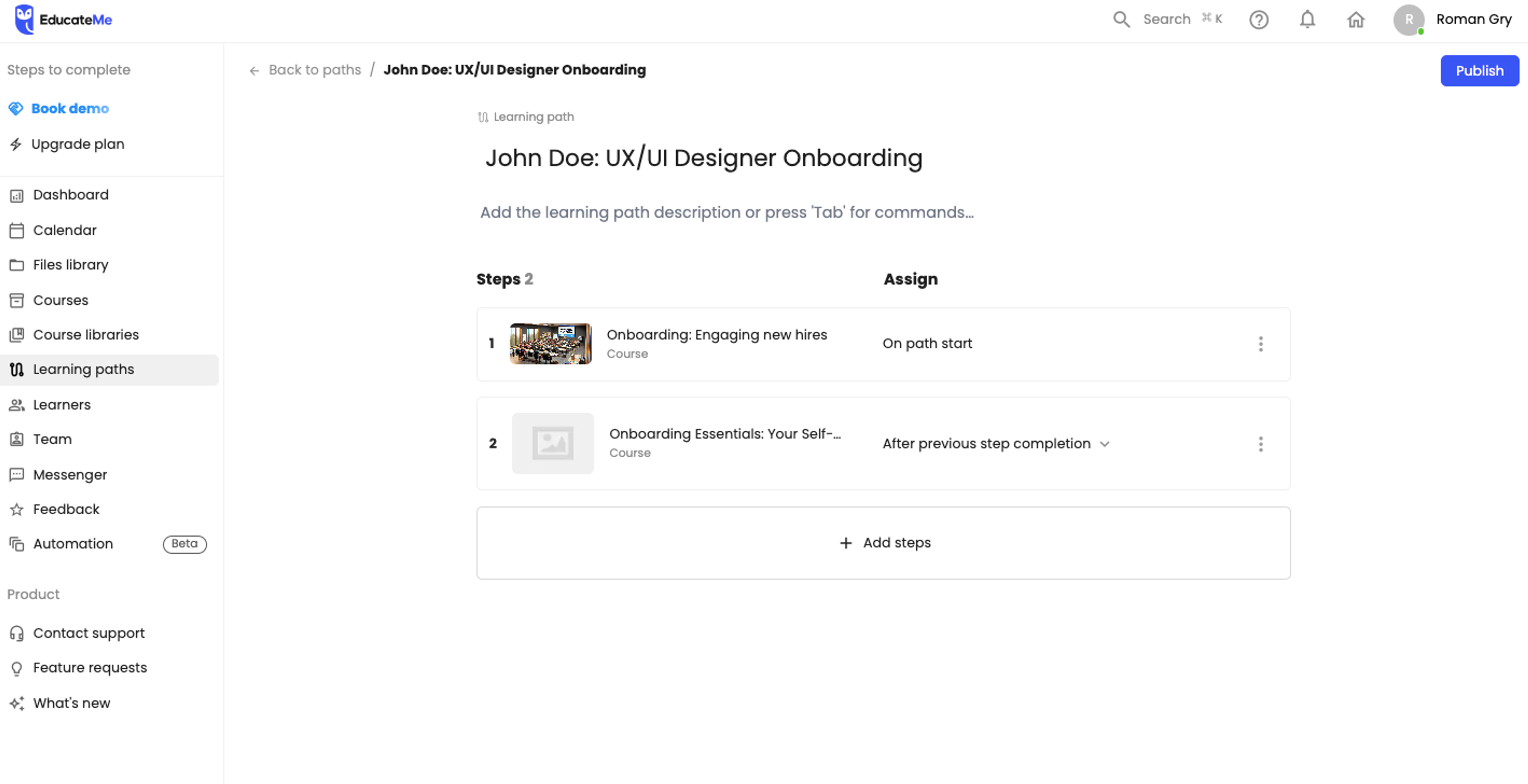Click the Automation copy icon
Screen dimensions: 1528x784
click(17, 544)
